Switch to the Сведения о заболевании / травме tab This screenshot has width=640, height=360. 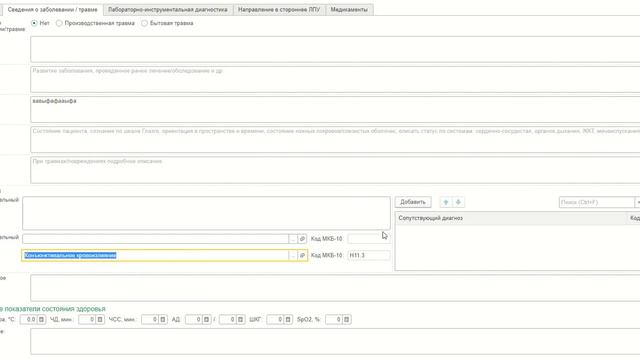click(52, 9)
